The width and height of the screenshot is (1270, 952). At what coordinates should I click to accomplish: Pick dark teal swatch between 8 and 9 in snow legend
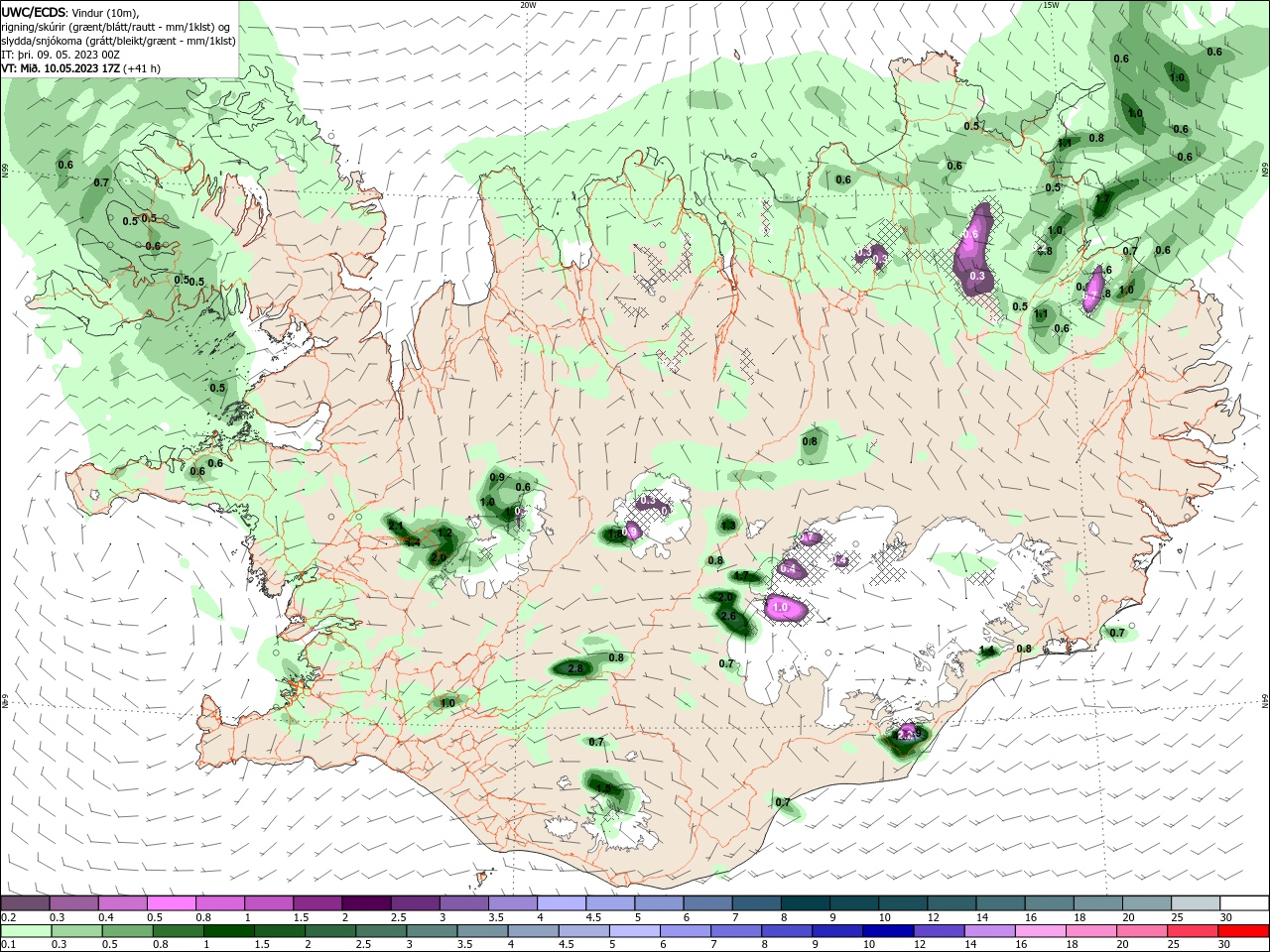pos(806,903)
